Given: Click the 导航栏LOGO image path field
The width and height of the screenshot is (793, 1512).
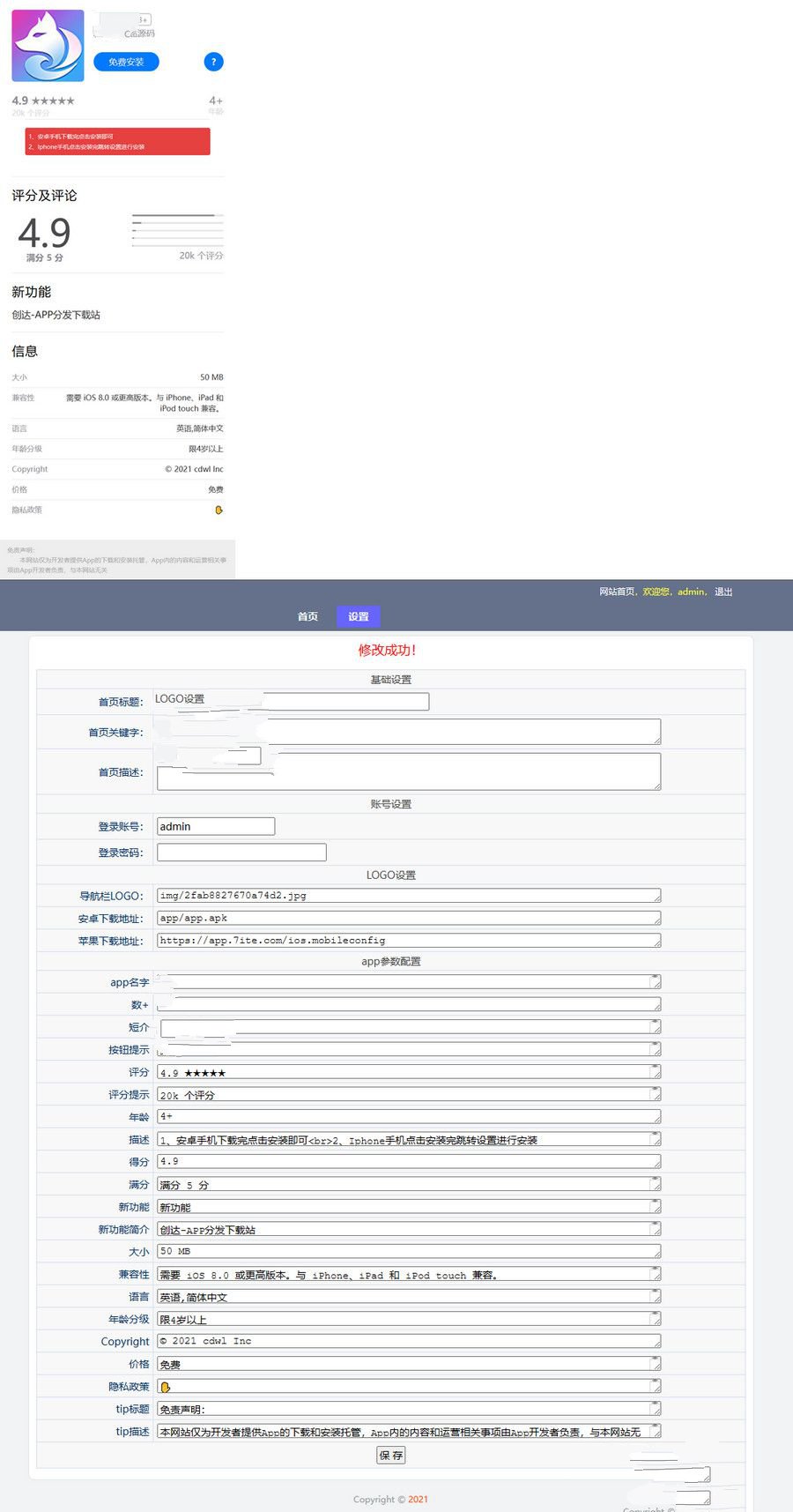Looking at the screenshot, I should [x=408, y=896].
